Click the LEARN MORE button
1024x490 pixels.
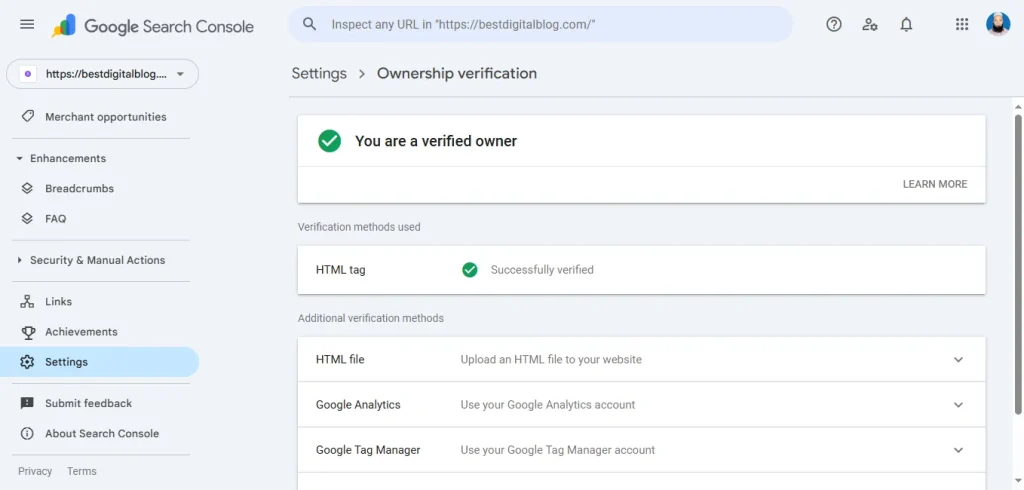click(934, 184)
